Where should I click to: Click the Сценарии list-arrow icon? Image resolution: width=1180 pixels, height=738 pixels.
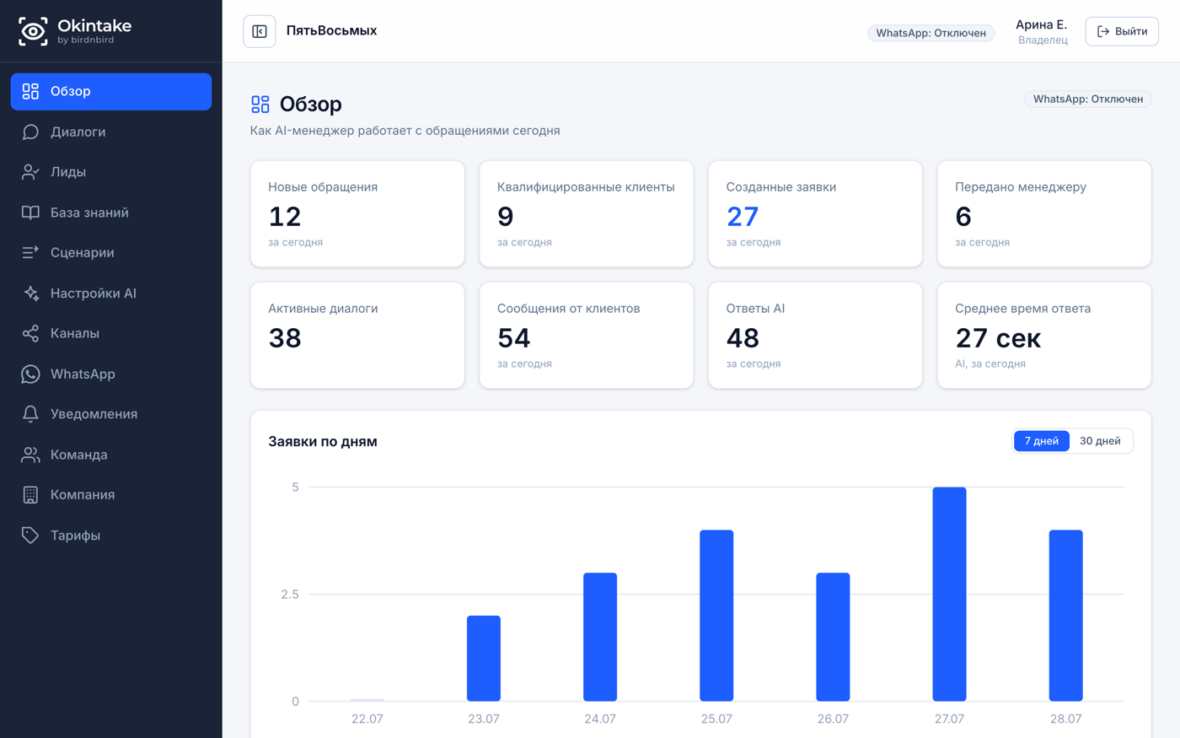click(30, 253)
